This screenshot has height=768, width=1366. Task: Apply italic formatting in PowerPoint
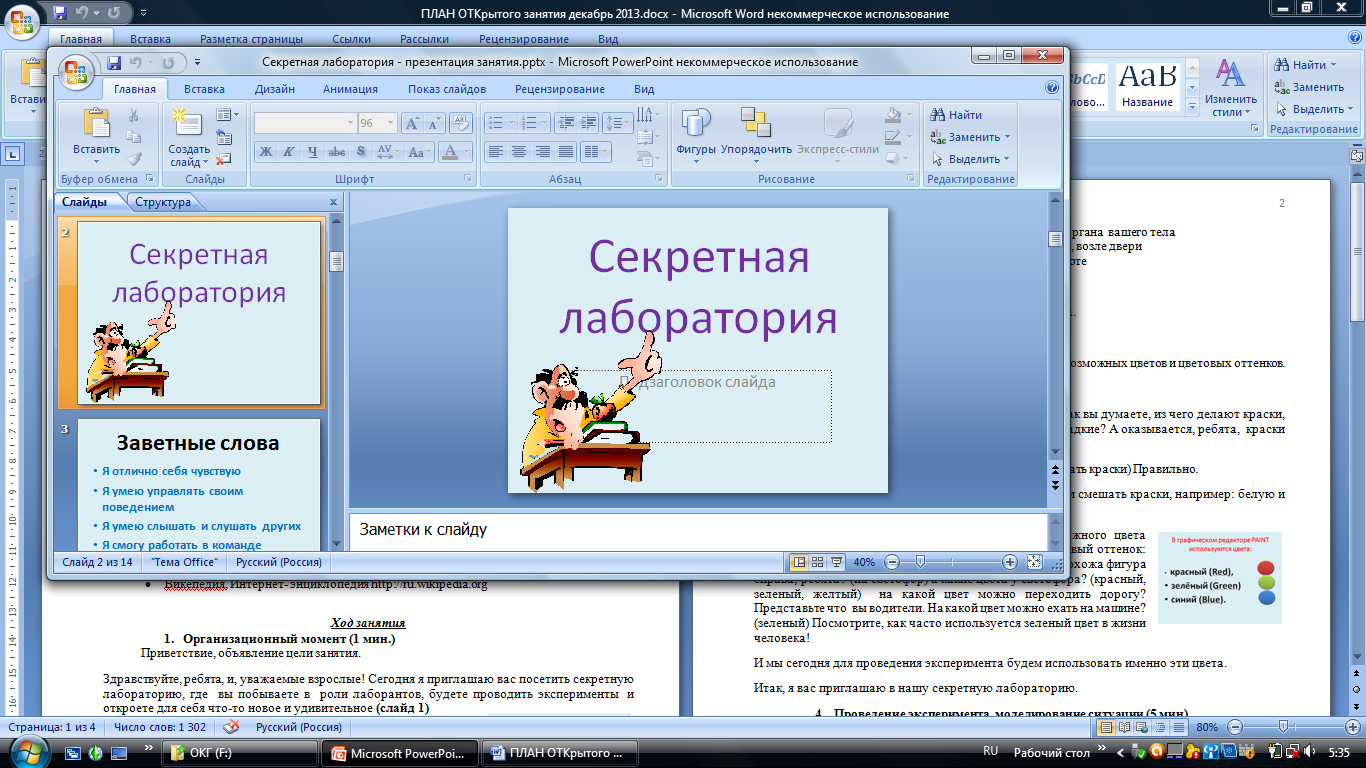tap(289, 152)
